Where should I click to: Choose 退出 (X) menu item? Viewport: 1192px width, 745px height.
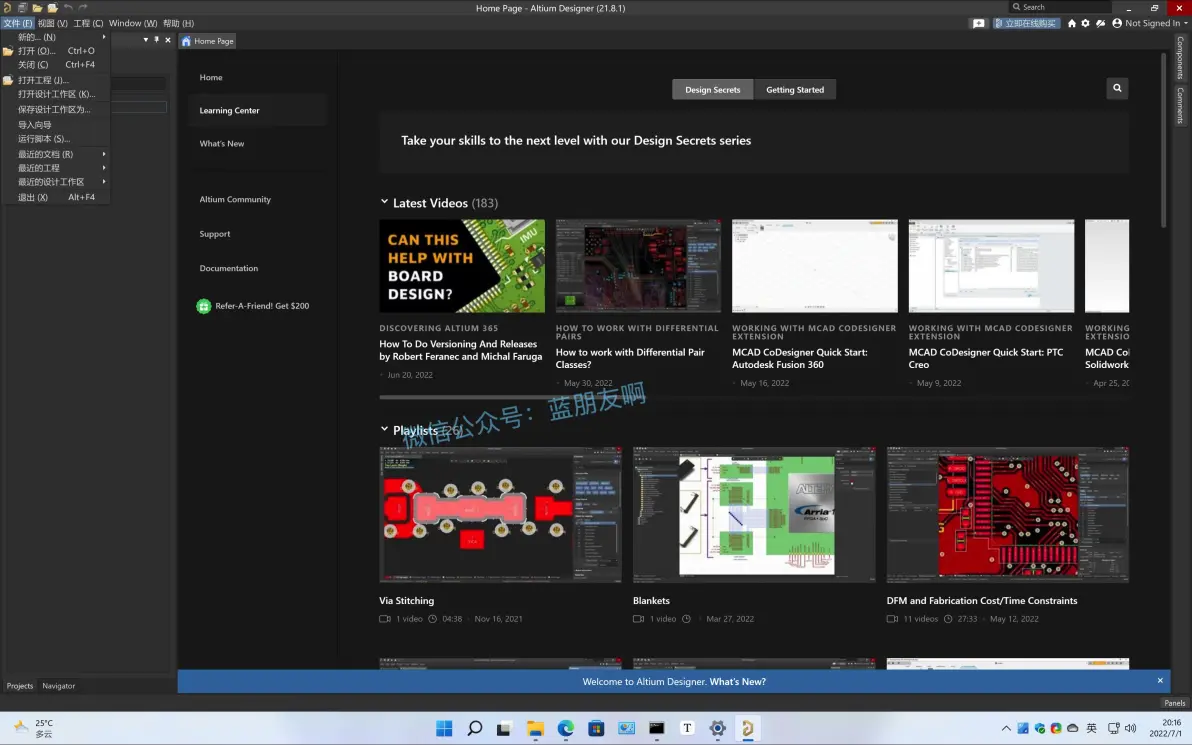pyautogui.click(x=55, y=197)
